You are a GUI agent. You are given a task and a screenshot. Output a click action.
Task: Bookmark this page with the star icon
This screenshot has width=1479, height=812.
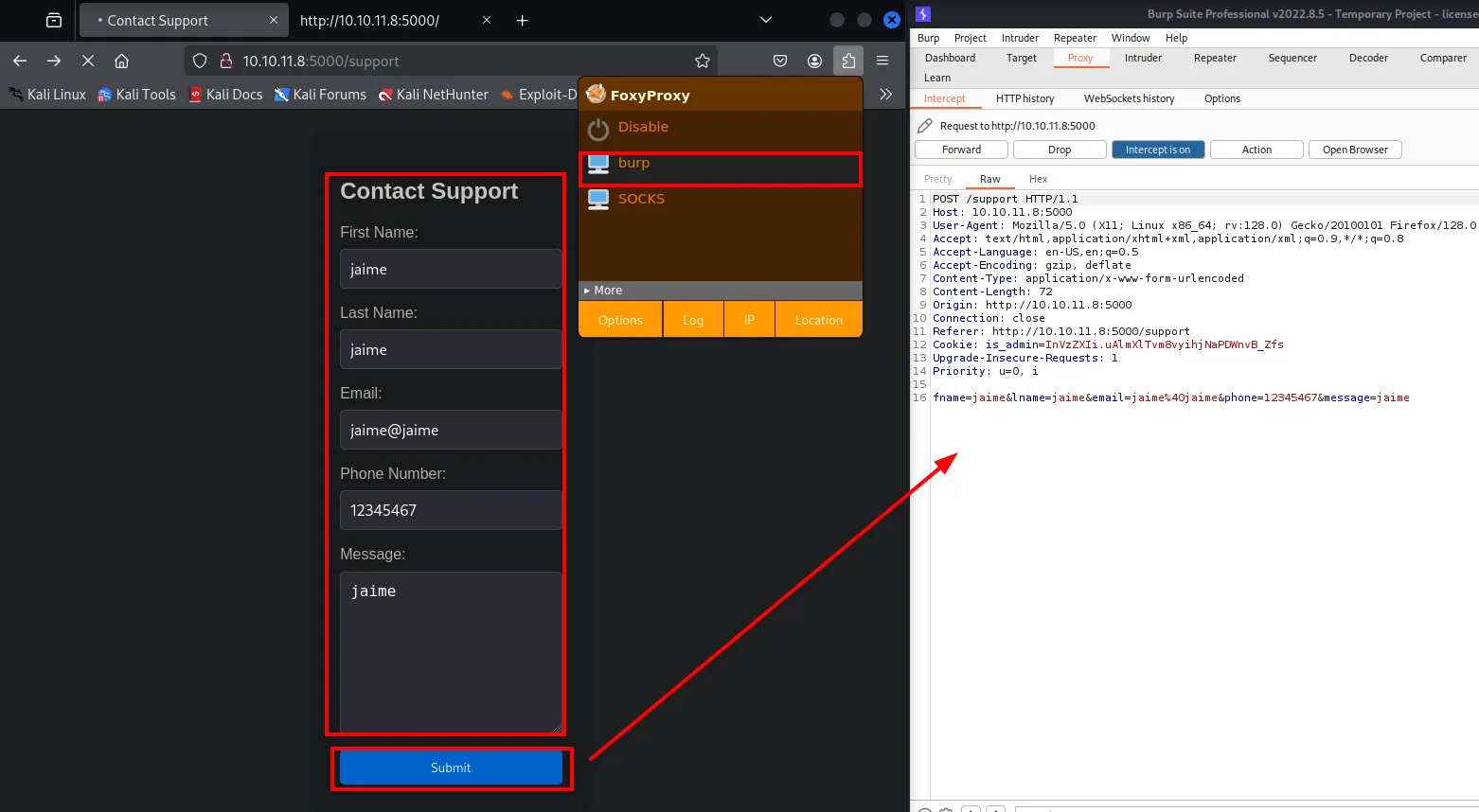(x=703, y=61)
